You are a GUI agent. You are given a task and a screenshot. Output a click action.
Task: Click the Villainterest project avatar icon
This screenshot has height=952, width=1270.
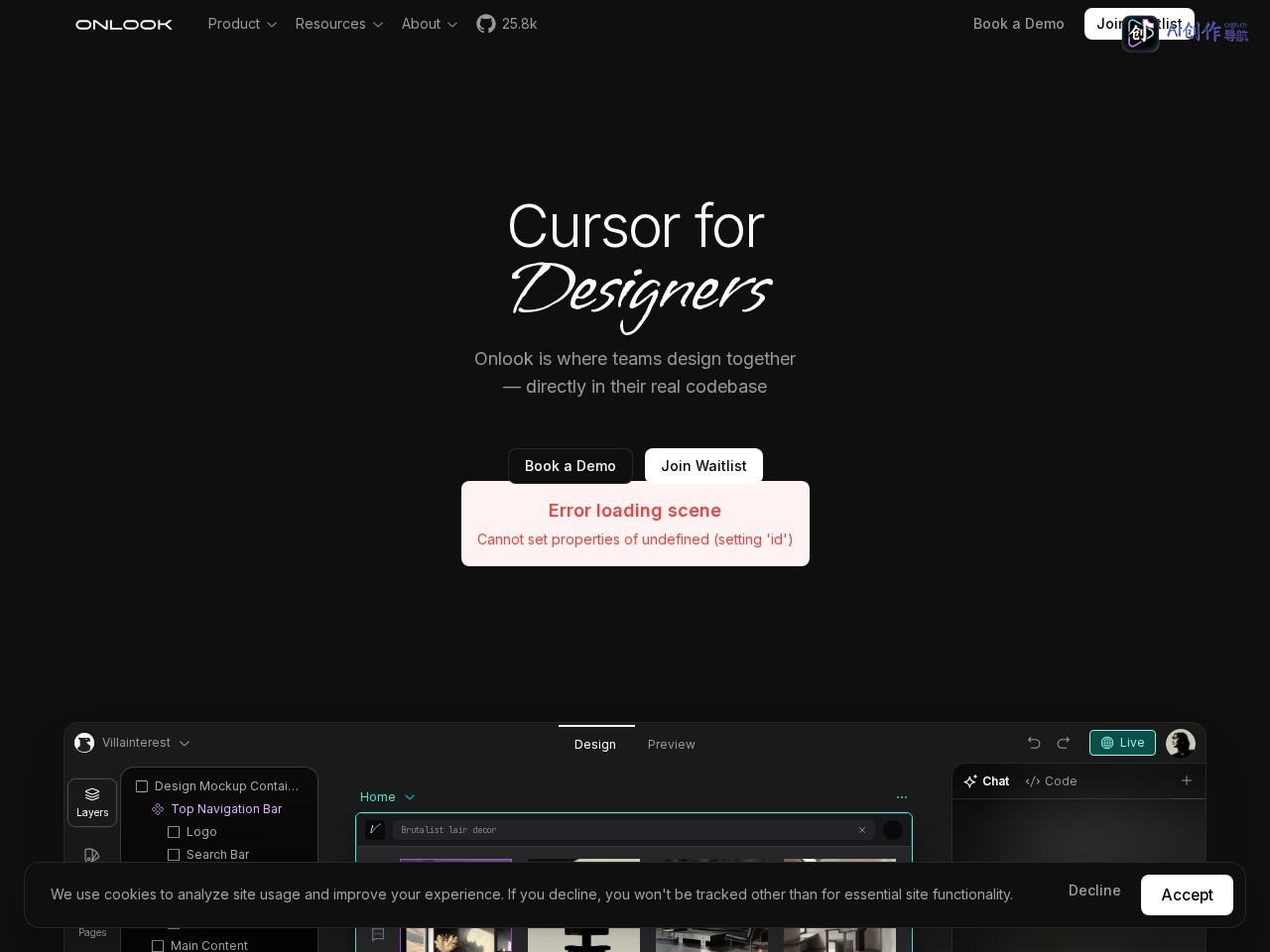point(84,743)
